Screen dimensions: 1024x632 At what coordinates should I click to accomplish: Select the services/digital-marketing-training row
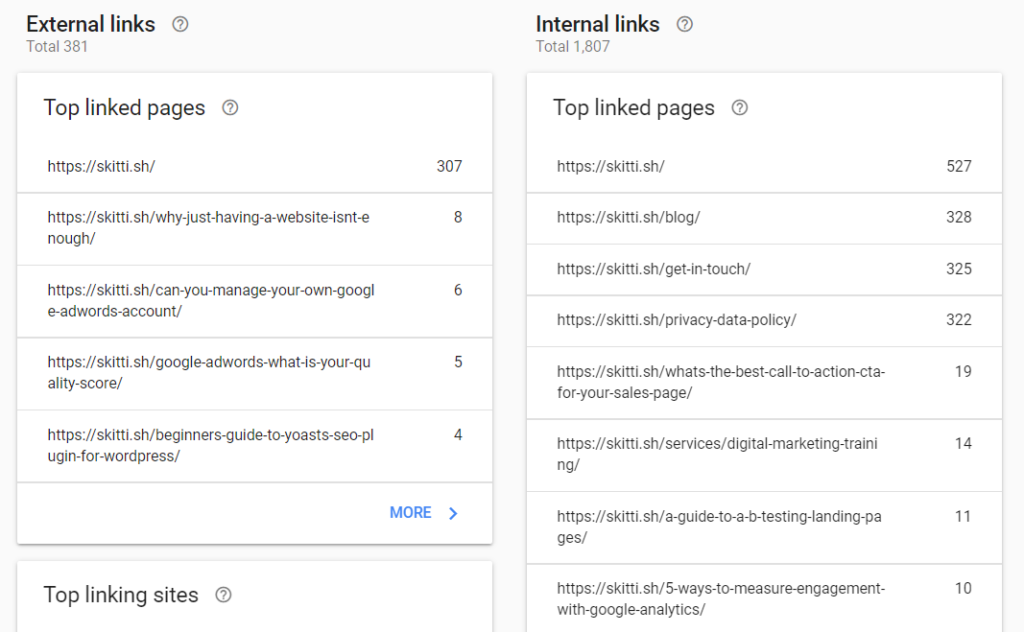764,455
